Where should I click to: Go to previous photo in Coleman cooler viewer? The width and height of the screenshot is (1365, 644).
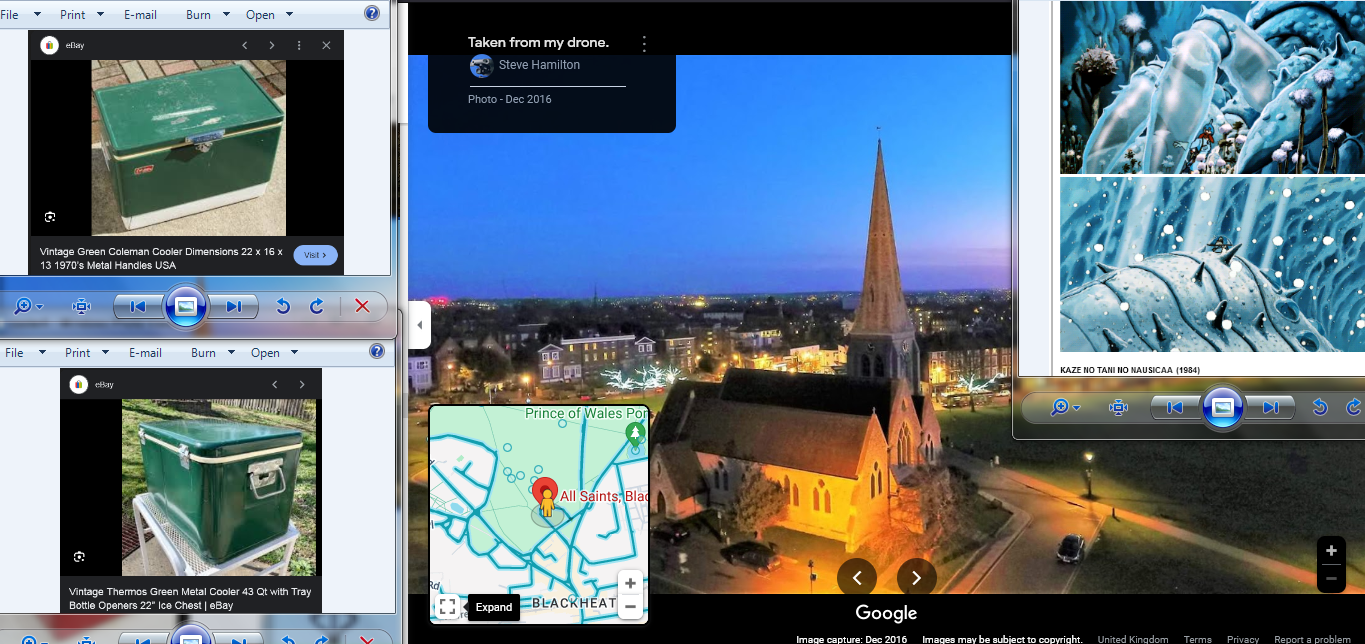(x=139, y=307)
